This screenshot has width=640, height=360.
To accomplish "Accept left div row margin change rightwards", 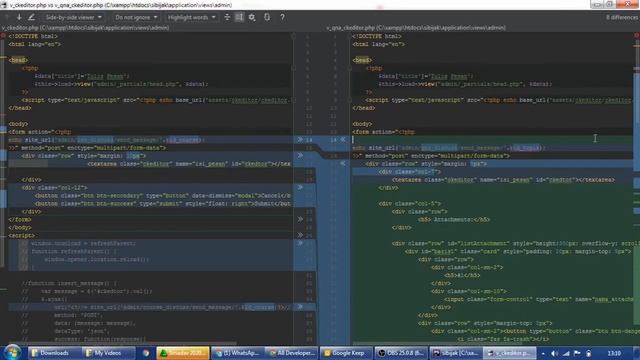I will point(300,156).
